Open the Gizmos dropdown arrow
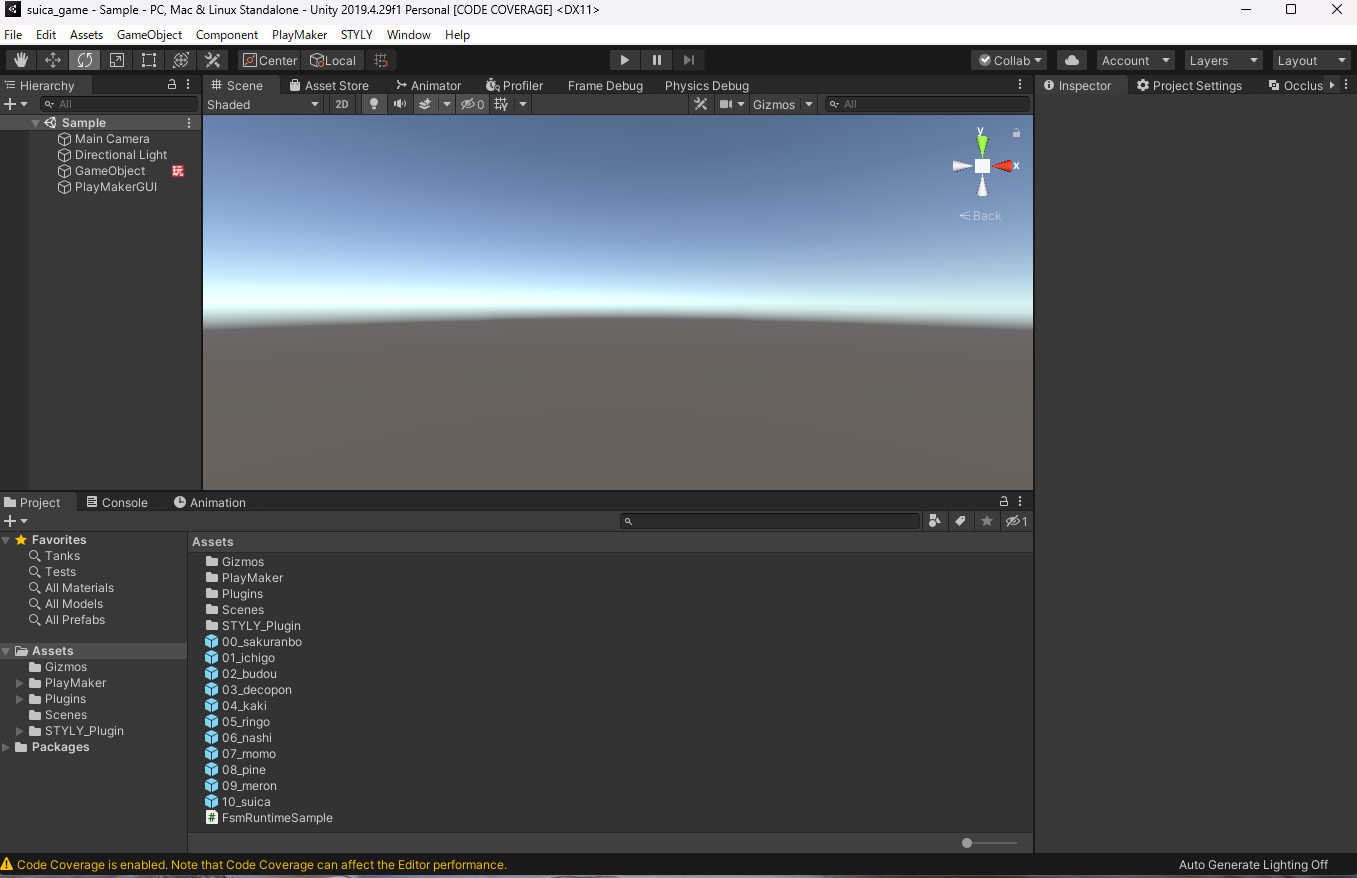The height and width of the screenshot is (878, 1357). click(808, 104)
